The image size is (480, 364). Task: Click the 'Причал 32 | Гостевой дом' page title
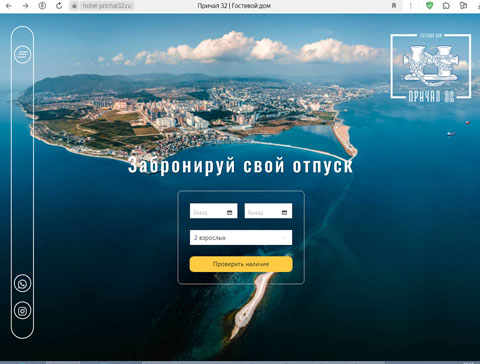234,6
